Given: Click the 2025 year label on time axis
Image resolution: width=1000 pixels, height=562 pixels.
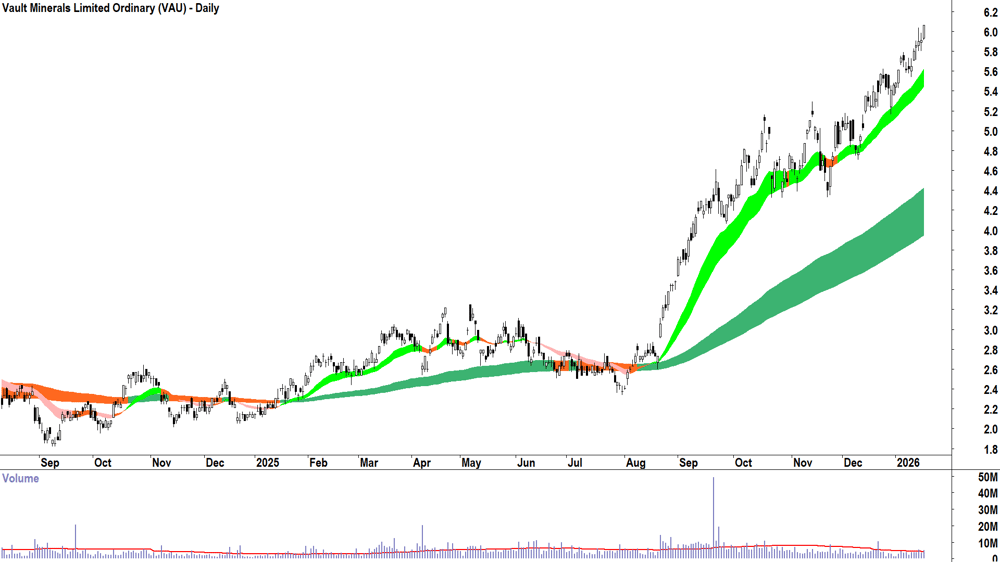Looking at the screenshot, I should [x=267, y=463].
